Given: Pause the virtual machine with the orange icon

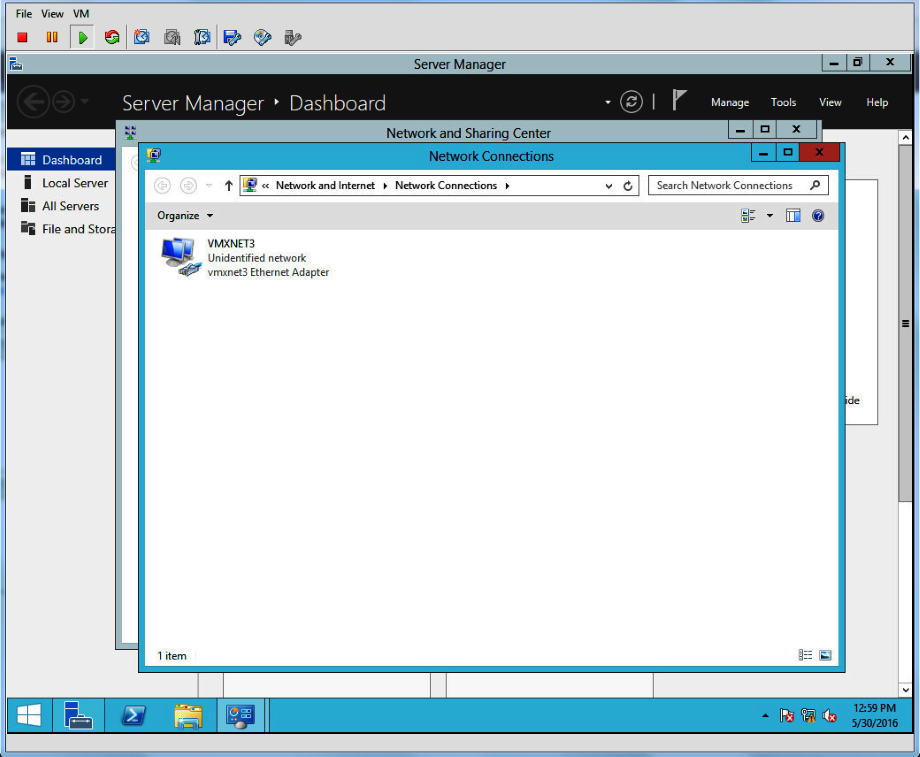Looking at the screenshot, I should pyautogui.click(x=52, y=37).
